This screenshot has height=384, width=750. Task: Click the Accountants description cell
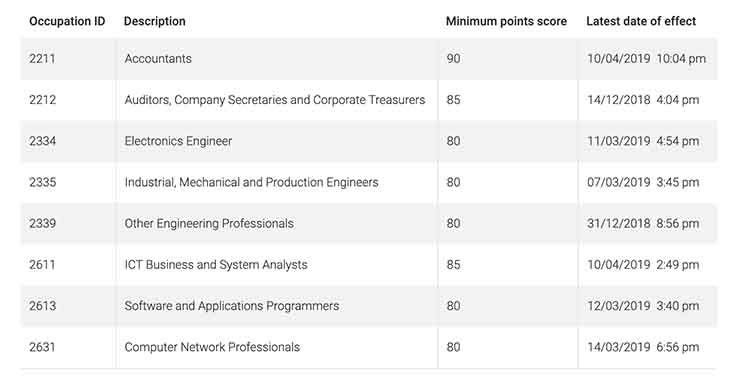pos(158,59)
